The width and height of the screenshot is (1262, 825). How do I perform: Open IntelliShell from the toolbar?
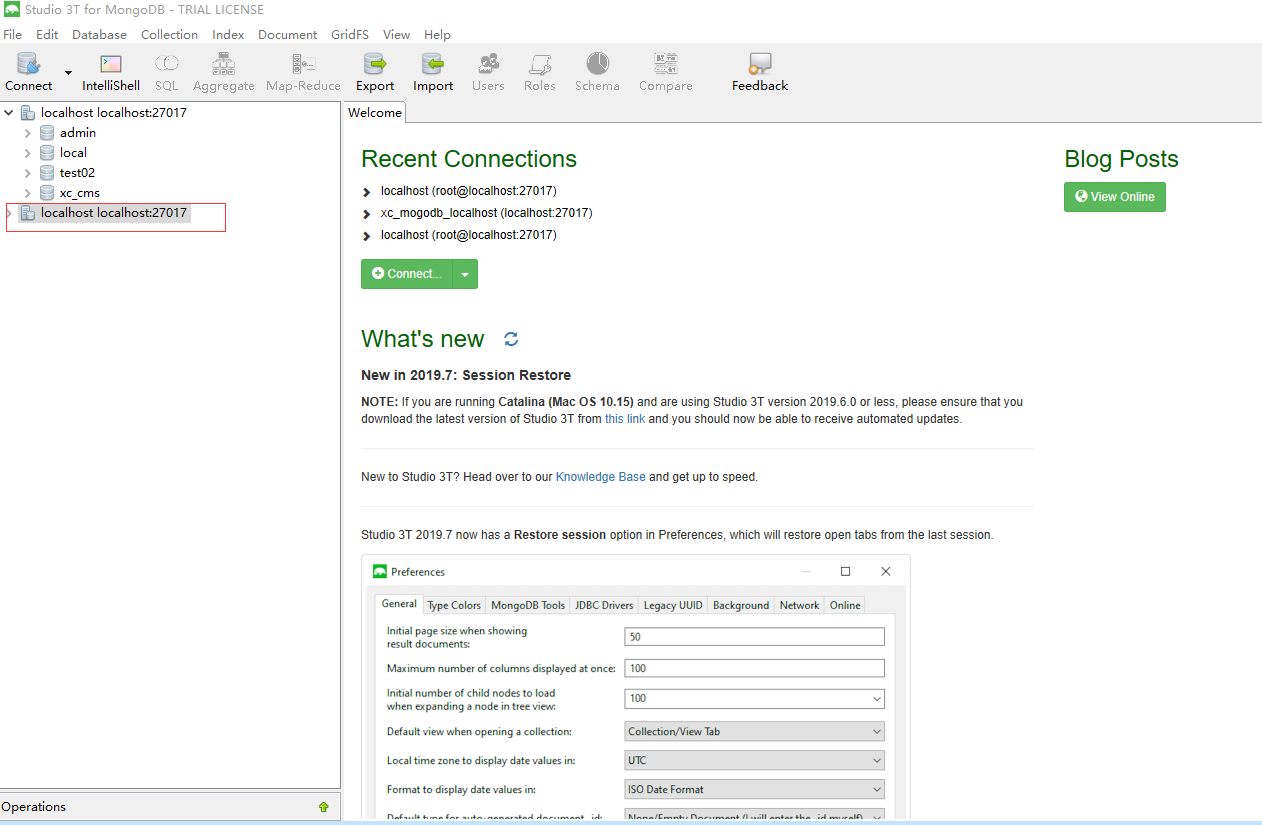pyautogui.click(x=110, y=70)
